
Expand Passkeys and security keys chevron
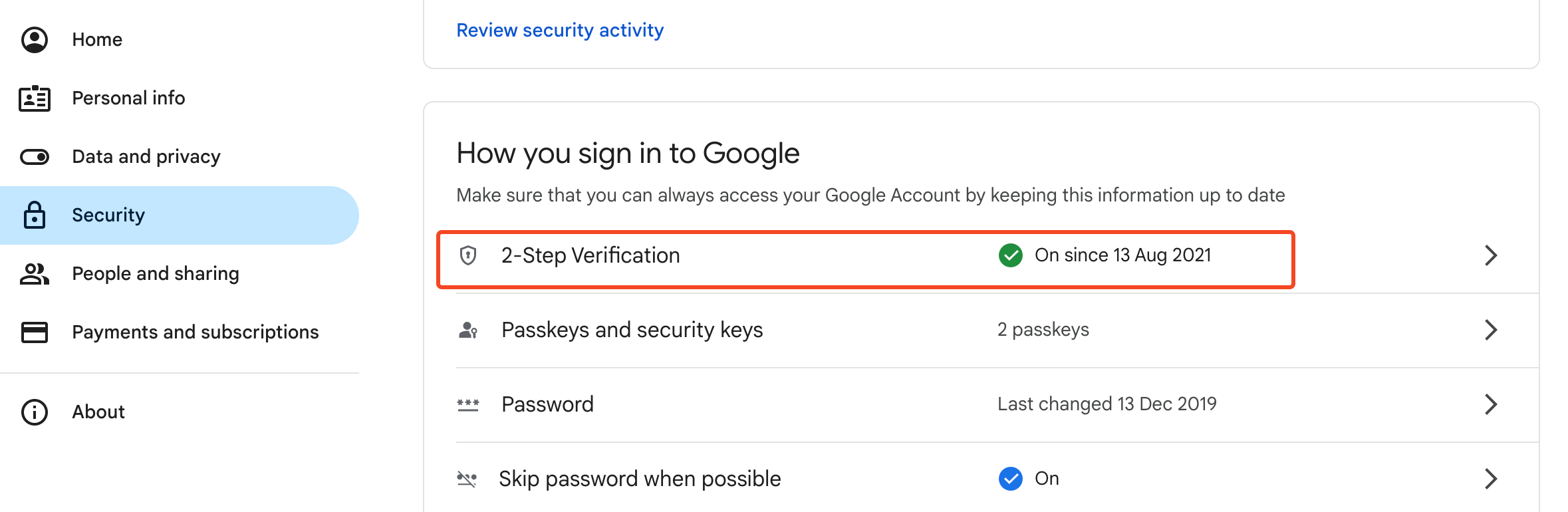tap(1491, 330)
